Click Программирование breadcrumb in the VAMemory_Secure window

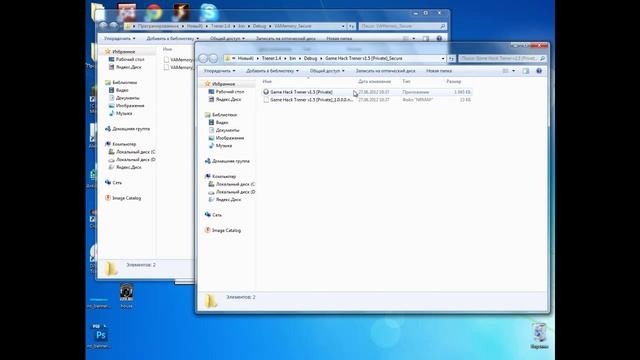tap(158, 26)
